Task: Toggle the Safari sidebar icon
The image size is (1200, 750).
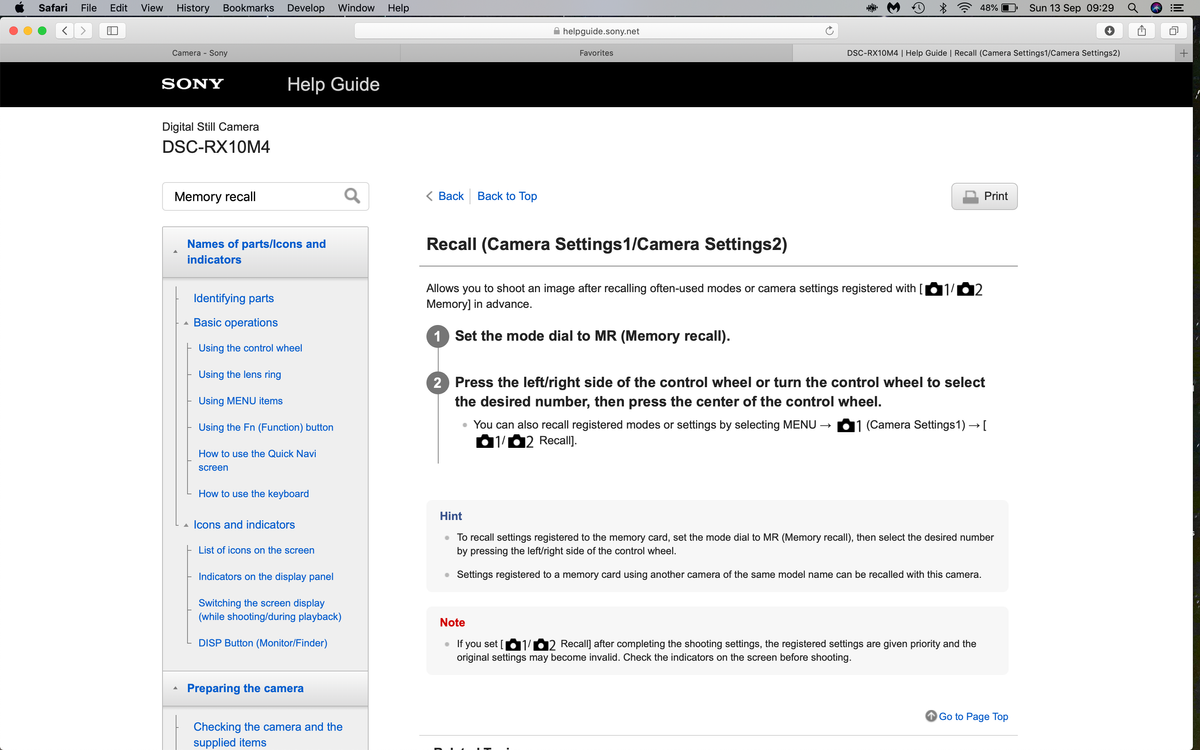Action: click(111, 30)
